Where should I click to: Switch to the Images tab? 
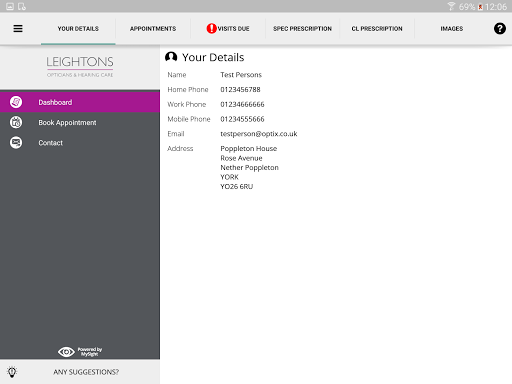pyautogui.click(x=452, y=29)
